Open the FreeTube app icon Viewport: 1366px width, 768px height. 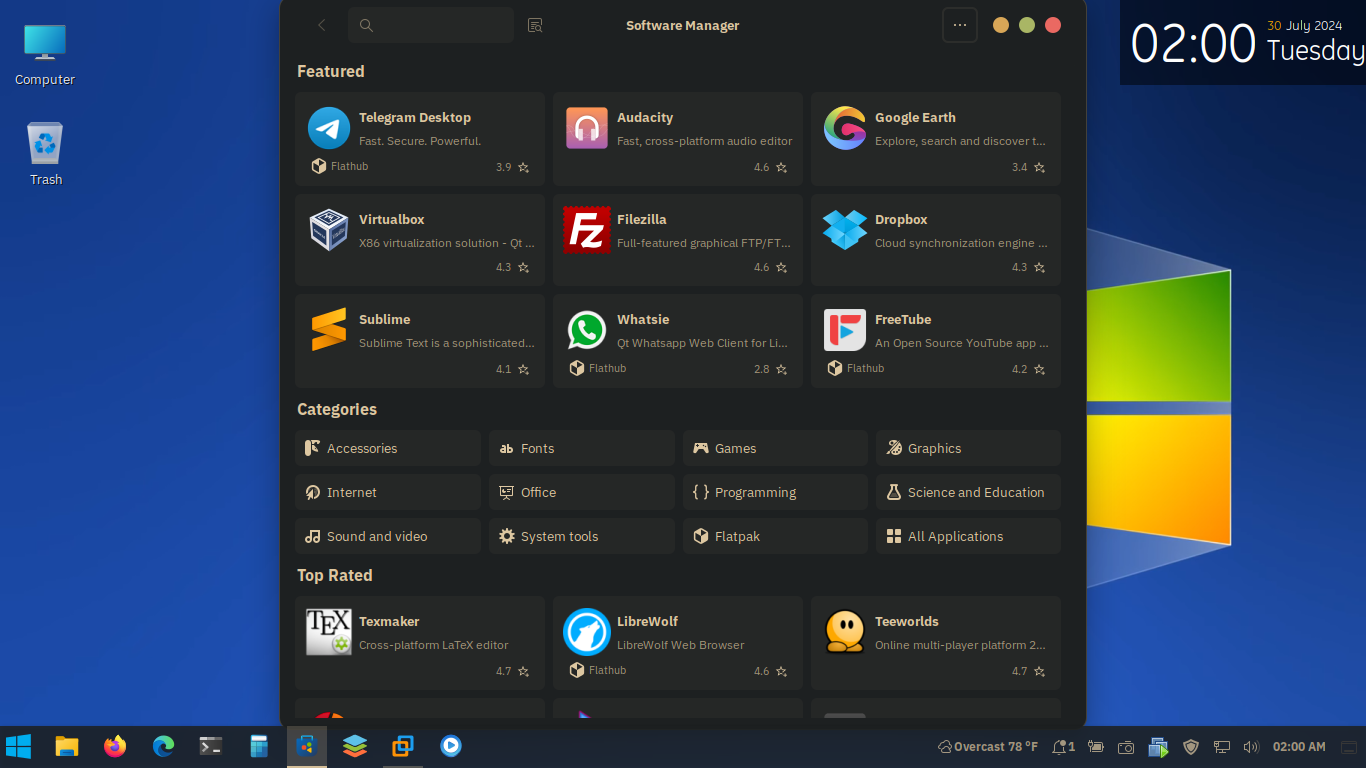844,330
